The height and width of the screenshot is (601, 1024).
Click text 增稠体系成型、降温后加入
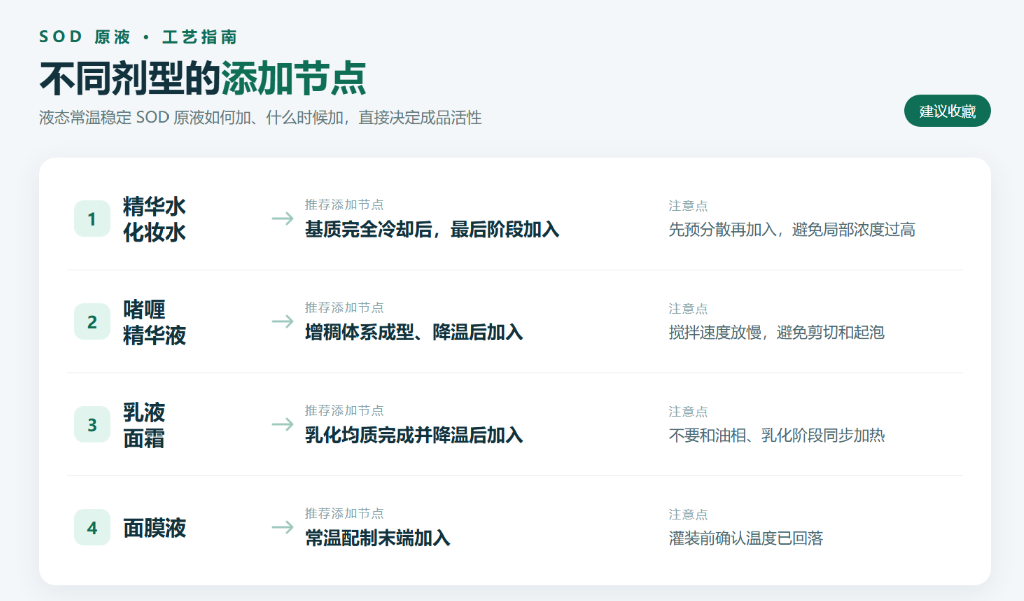coord(413,332)
